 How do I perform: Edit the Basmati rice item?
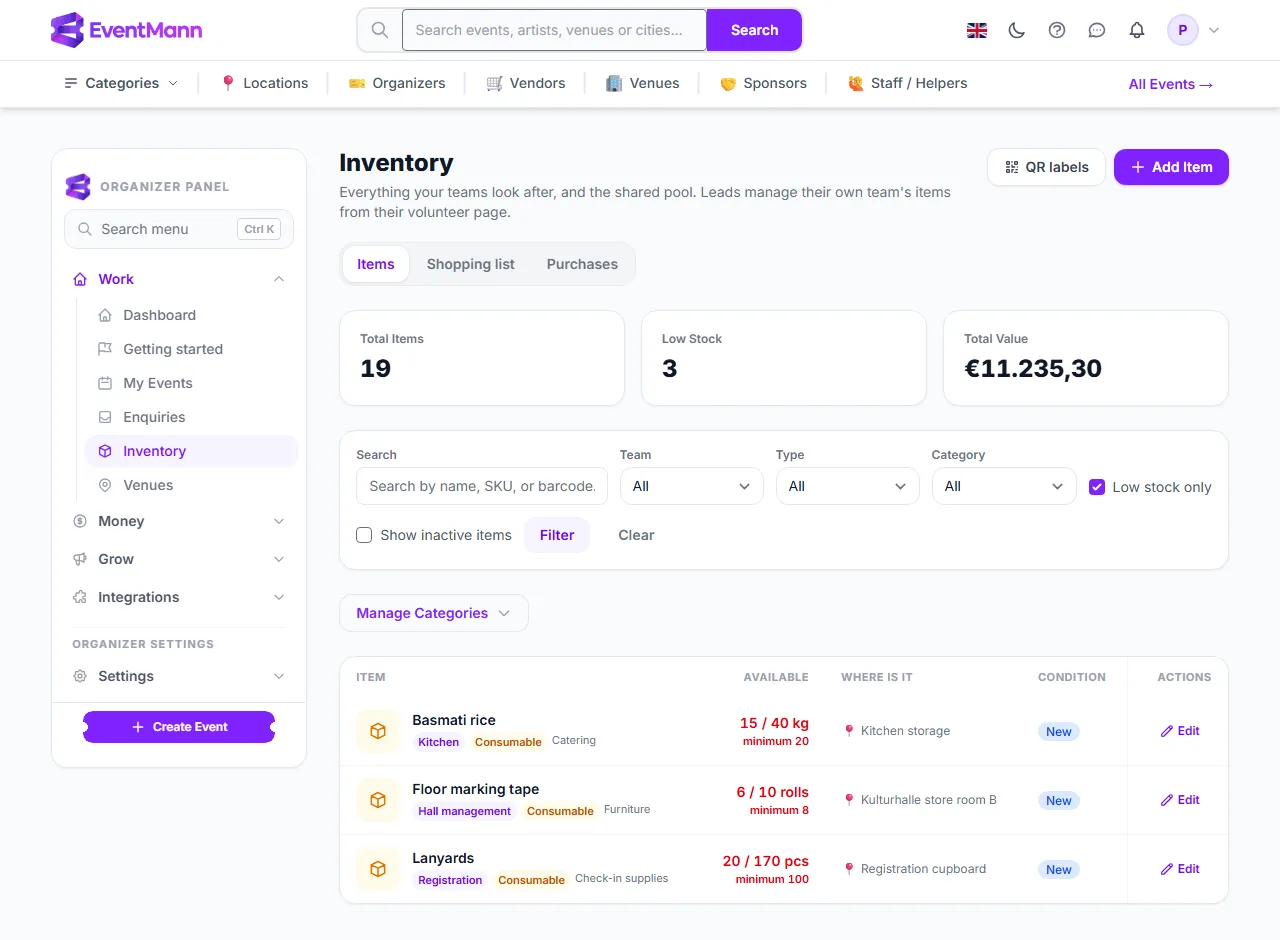(1180, 731)
